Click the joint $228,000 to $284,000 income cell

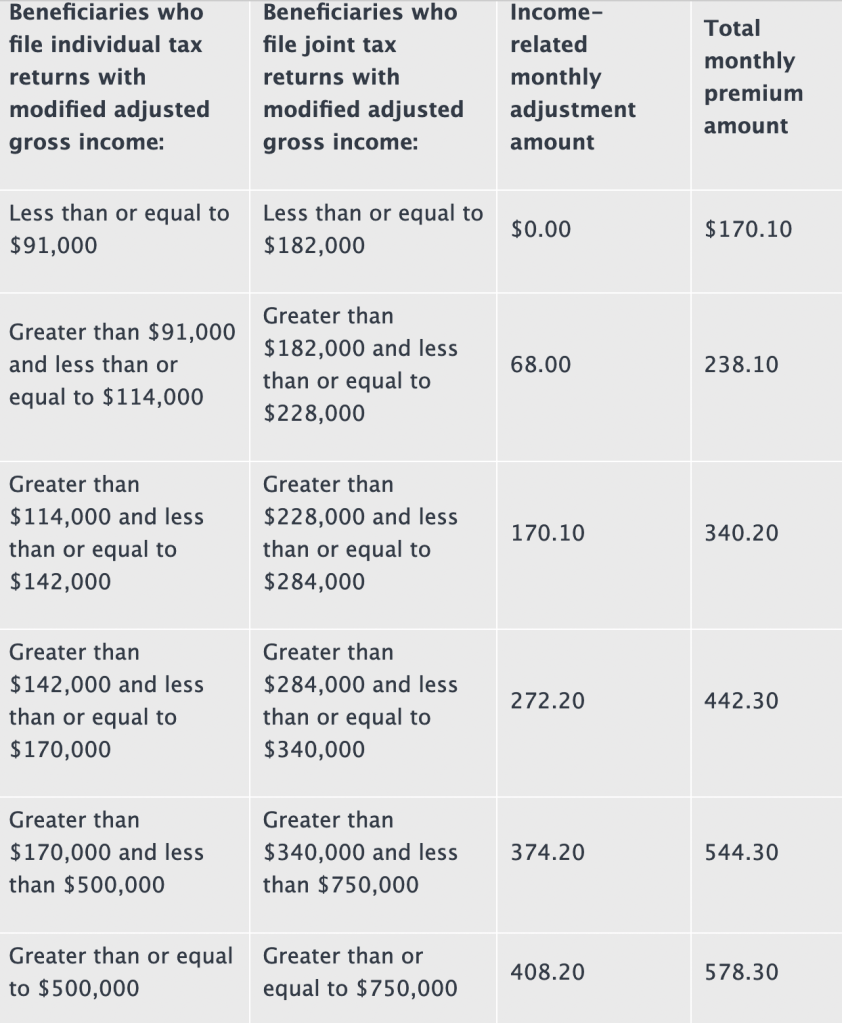(x=360, y=533)
